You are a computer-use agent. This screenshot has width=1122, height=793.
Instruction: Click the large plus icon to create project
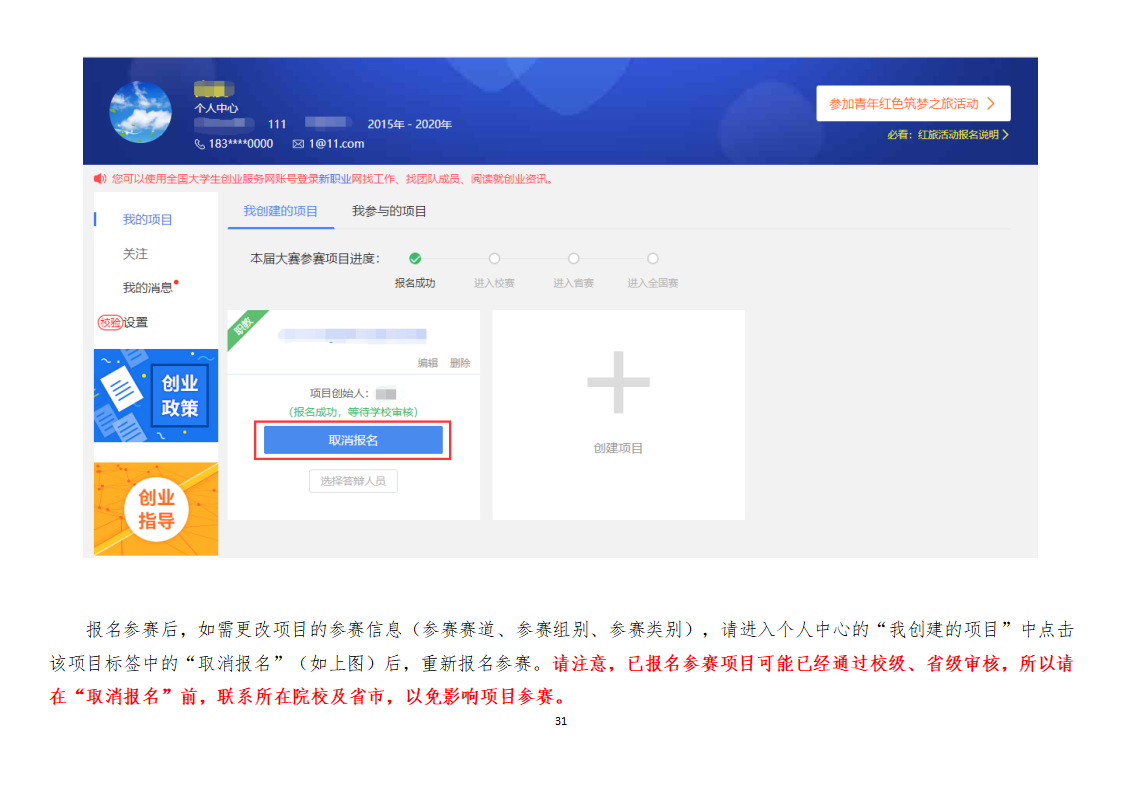point(618,382)
